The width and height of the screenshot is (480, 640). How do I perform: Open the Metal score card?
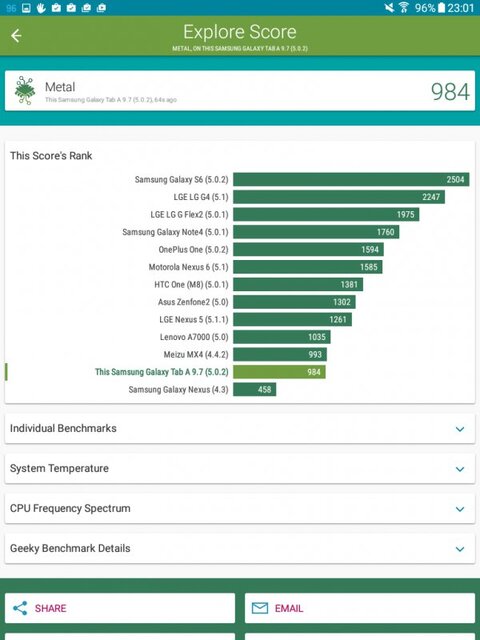coord(240,91)
